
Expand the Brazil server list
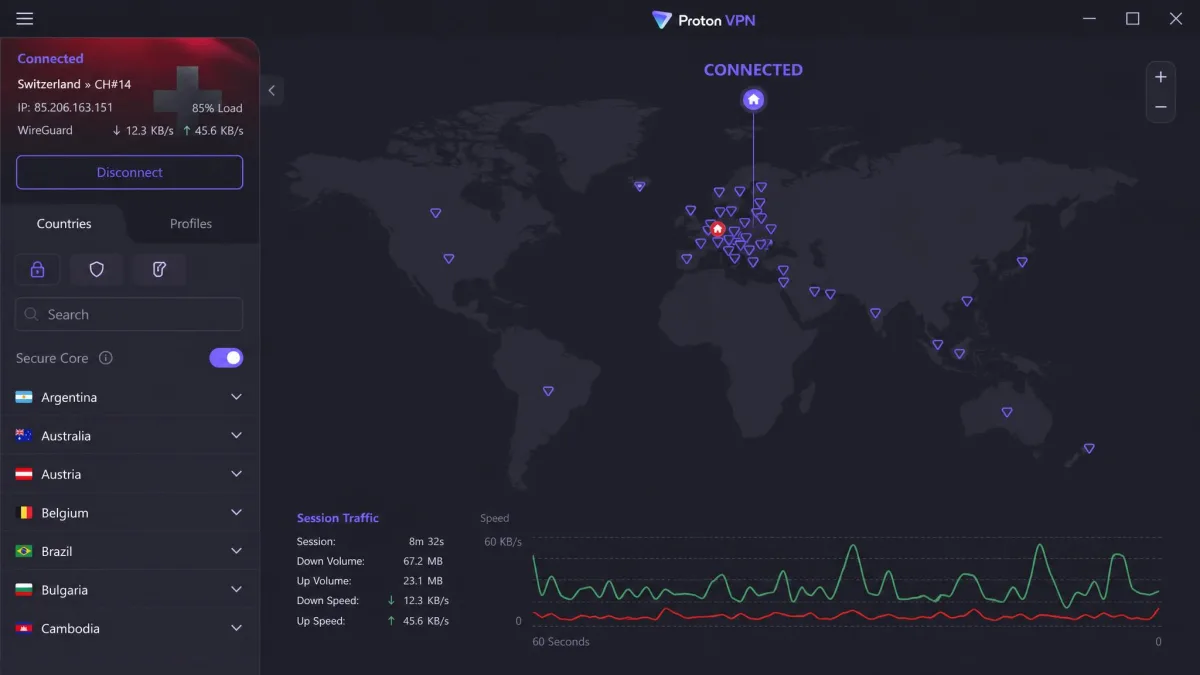236,551
